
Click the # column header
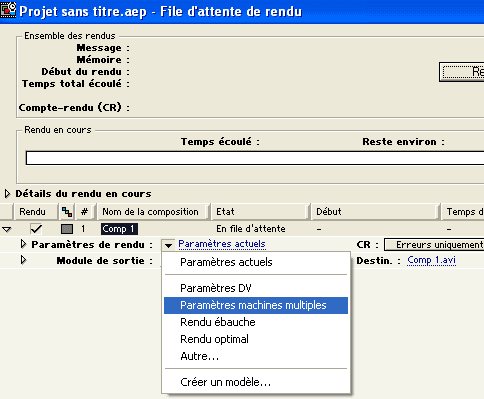pos(84,212)
